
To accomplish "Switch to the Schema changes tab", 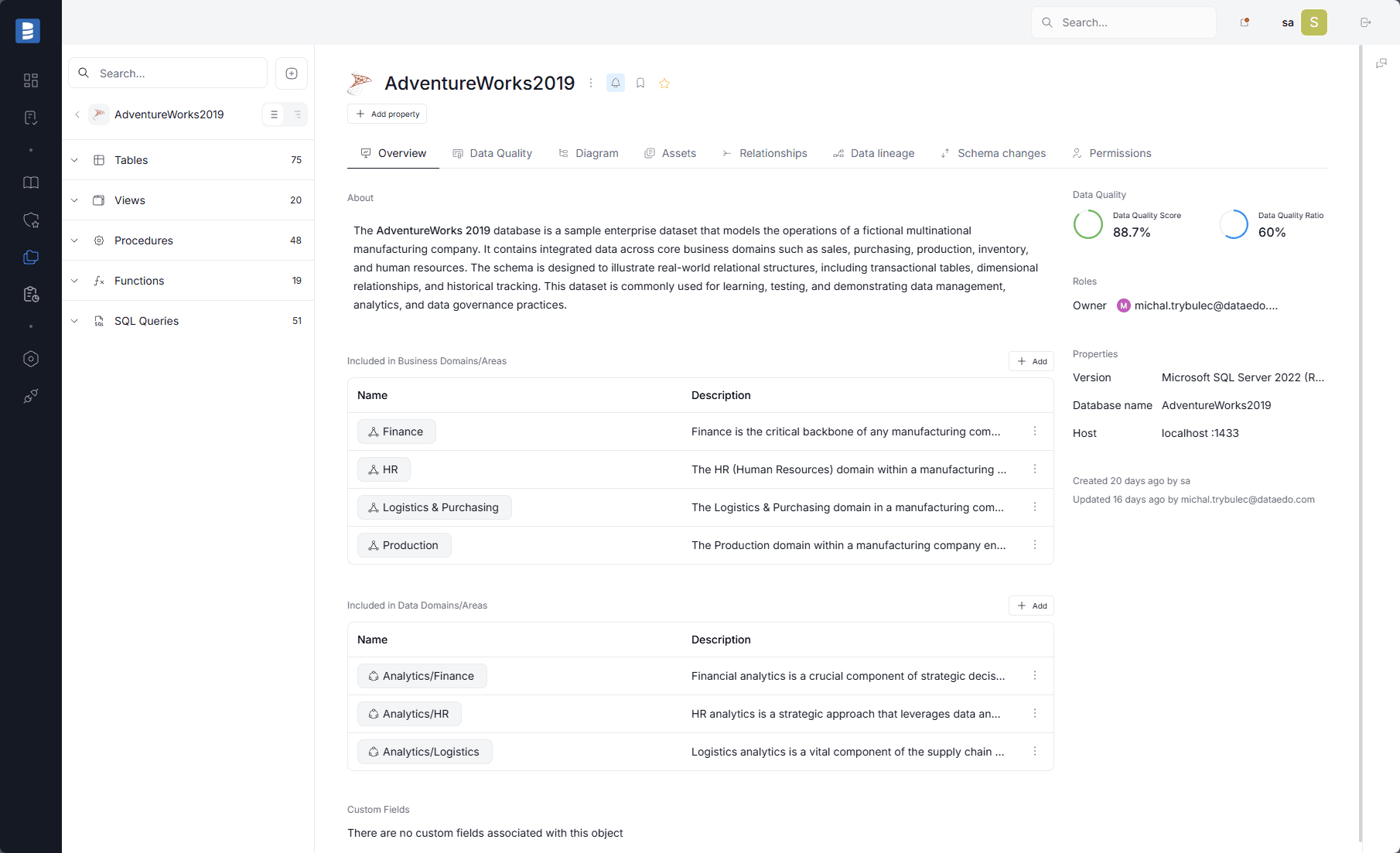I will coord(994,153).
